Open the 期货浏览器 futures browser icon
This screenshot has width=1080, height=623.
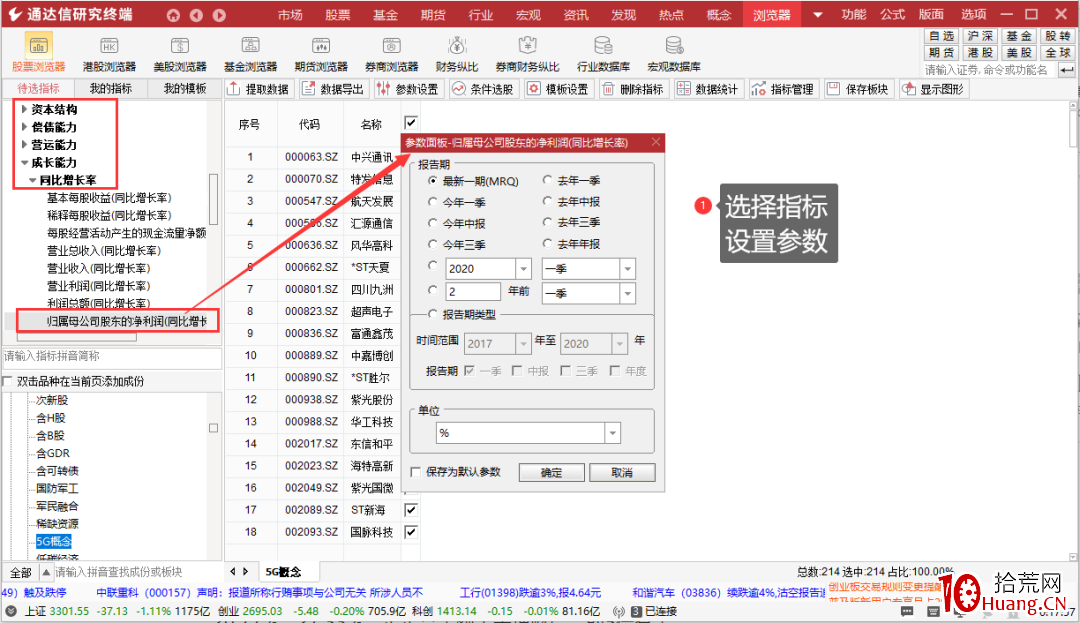pyautogui.click(x=321, y=53)
